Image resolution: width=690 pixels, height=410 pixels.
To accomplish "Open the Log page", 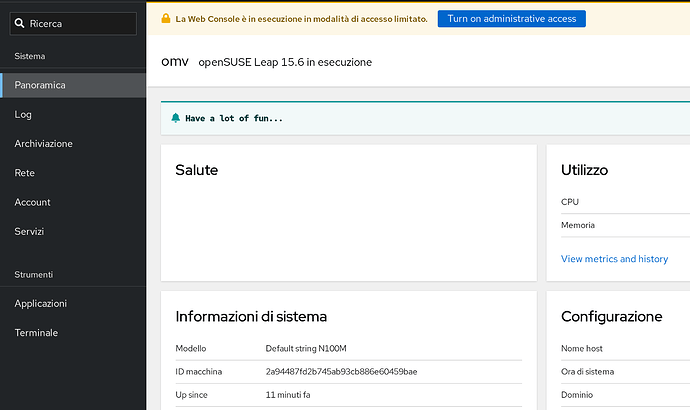I will (23, 114).
